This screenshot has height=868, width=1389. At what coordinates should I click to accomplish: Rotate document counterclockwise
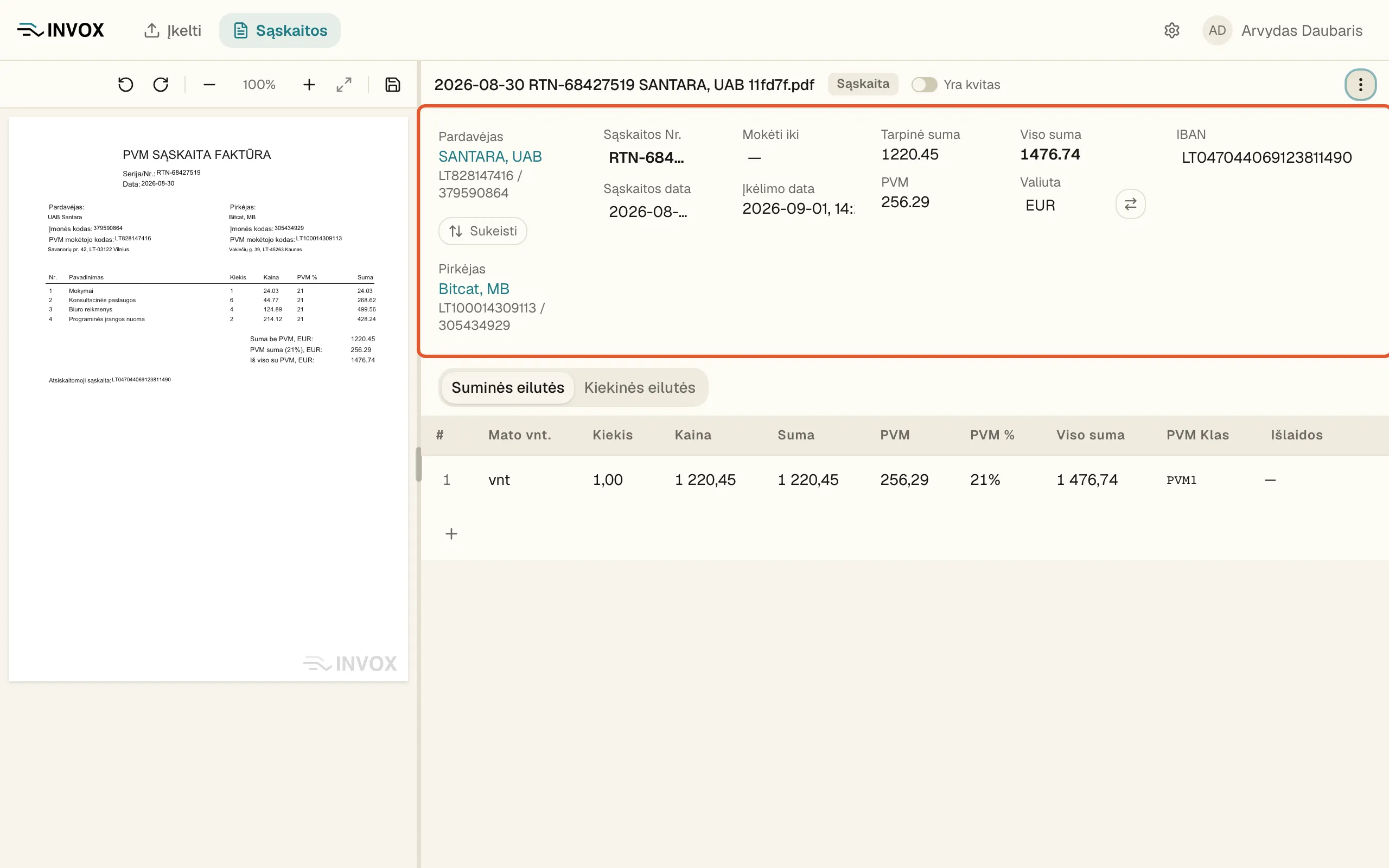[x=126, y=85]
